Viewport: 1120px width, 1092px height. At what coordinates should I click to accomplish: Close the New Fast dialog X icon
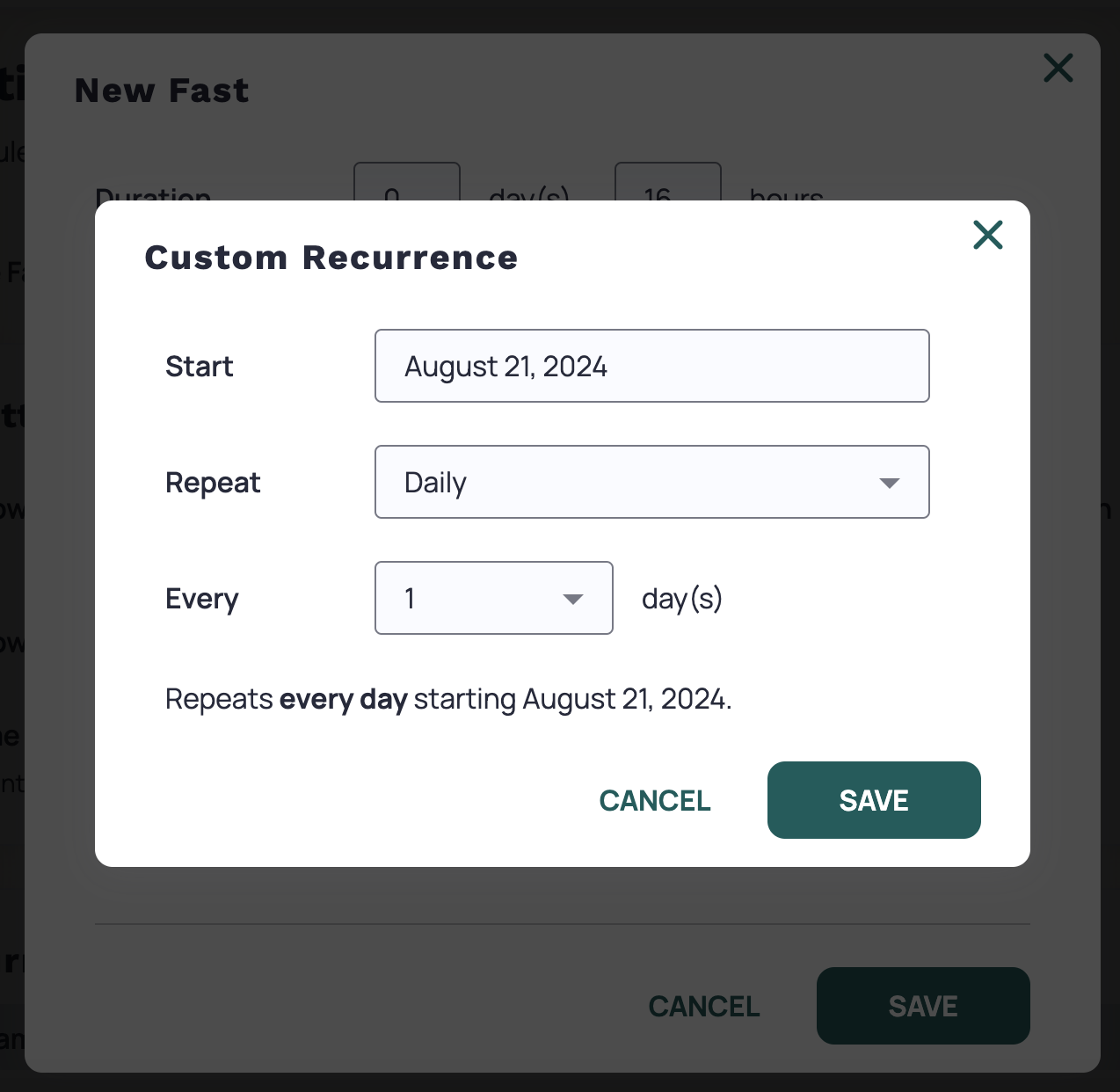[1058, 68]
